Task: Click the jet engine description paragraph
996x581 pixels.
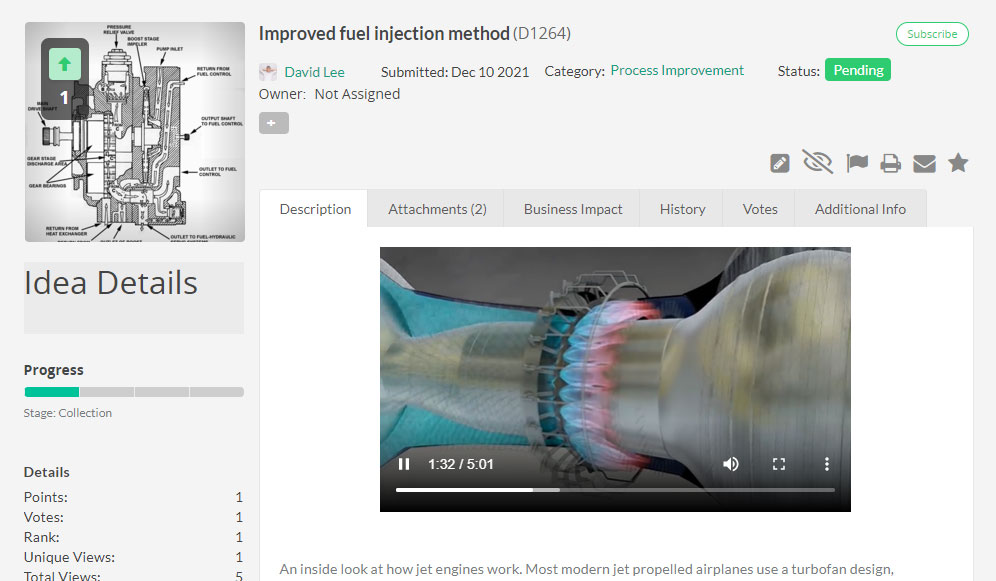Action: [x=586, y=570]
